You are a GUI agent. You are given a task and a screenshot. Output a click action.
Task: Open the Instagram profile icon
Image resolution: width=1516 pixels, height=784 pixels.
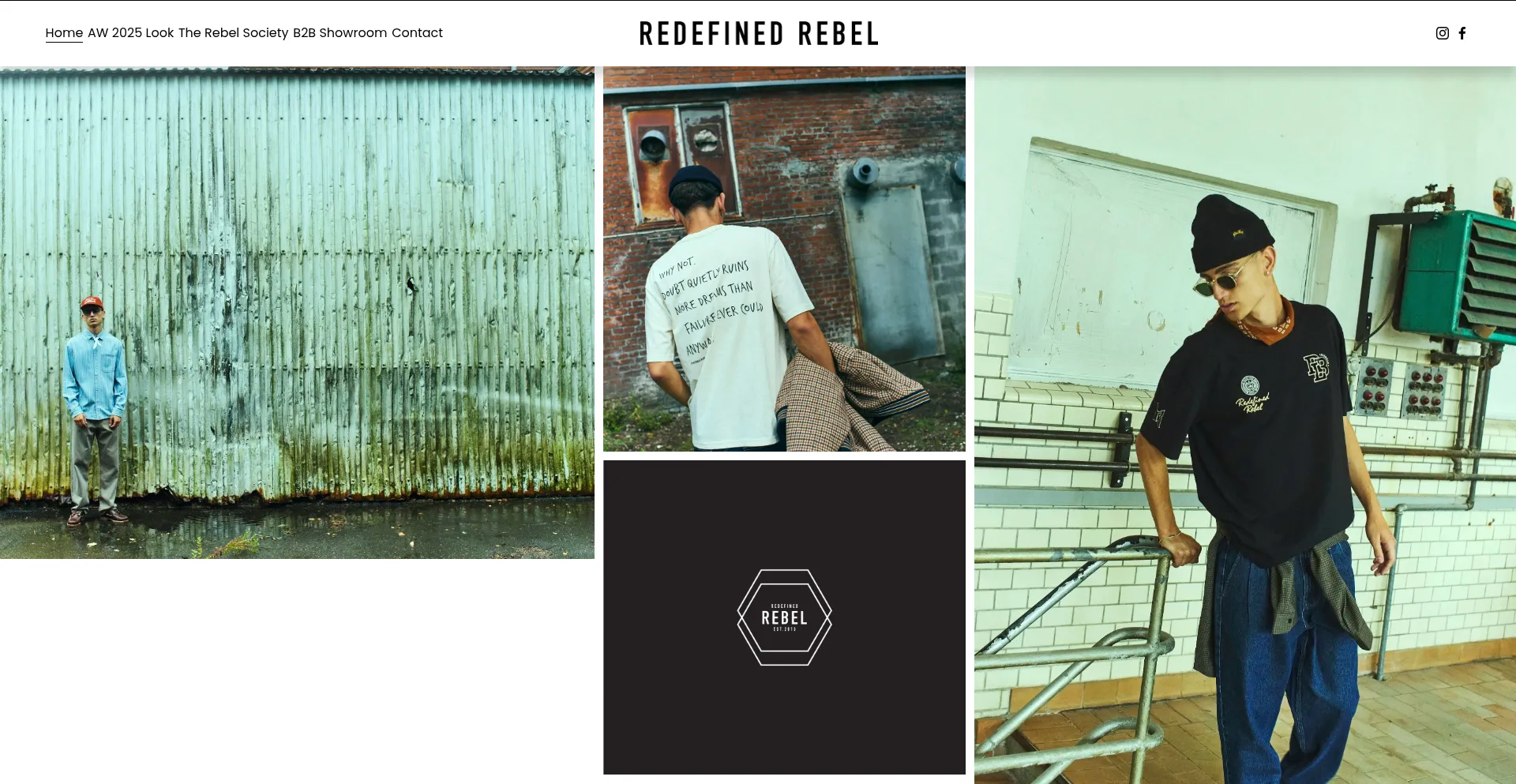[1442, 33]
